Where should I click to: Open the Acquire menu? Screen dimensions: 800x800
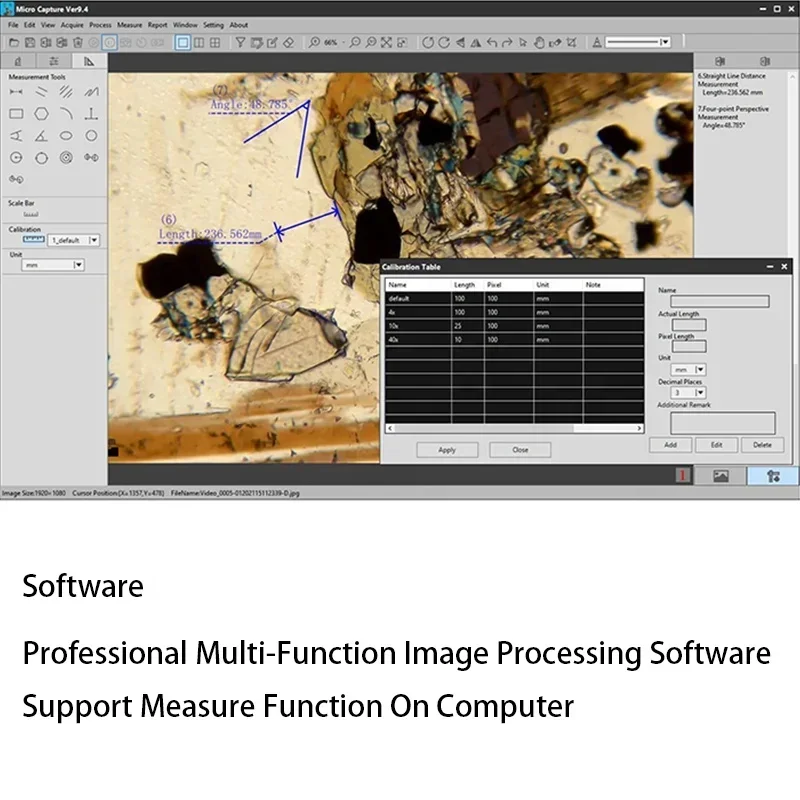point(72,25)
